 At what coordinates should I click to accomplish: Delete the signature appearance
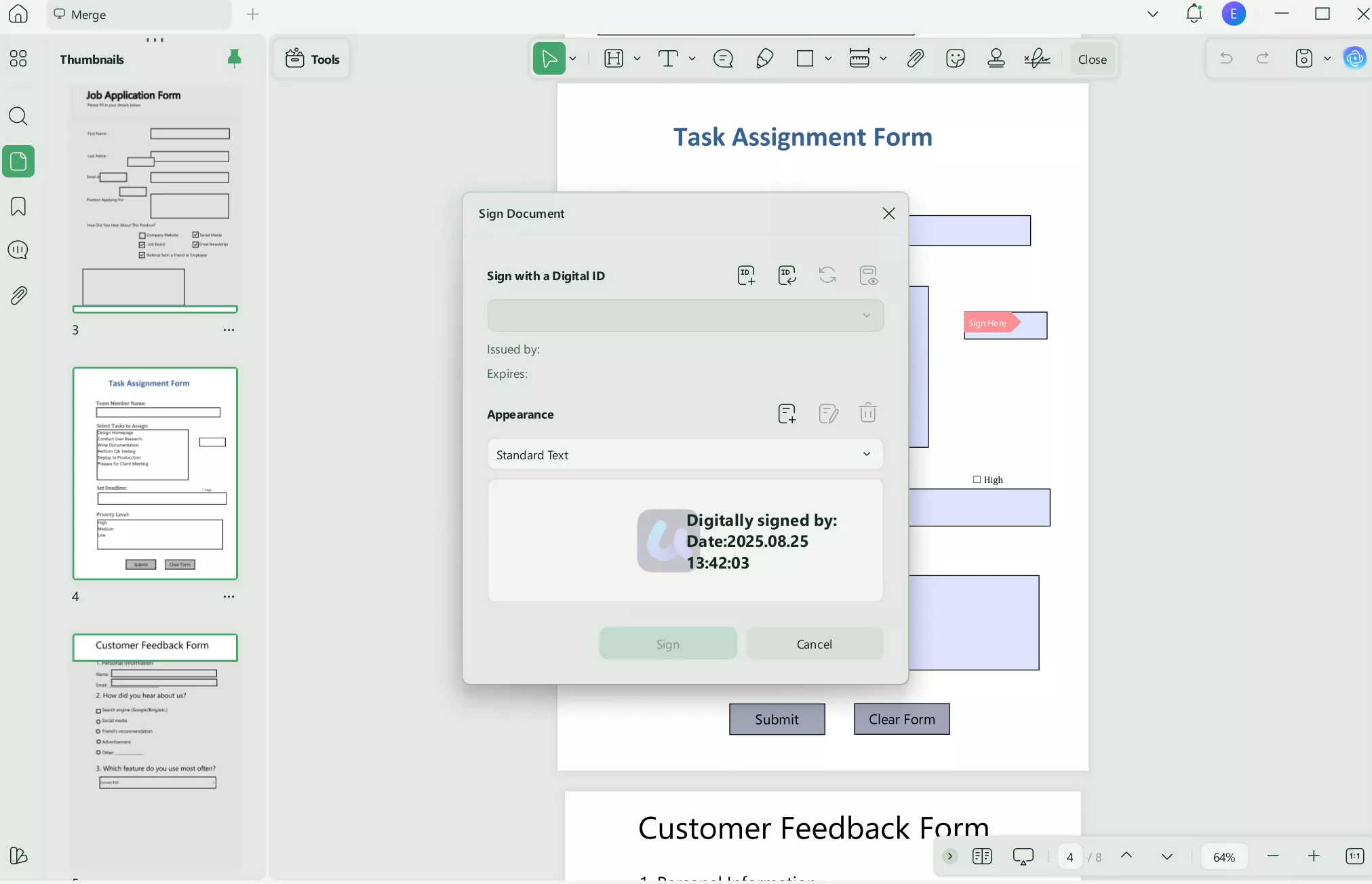[868, 413]
